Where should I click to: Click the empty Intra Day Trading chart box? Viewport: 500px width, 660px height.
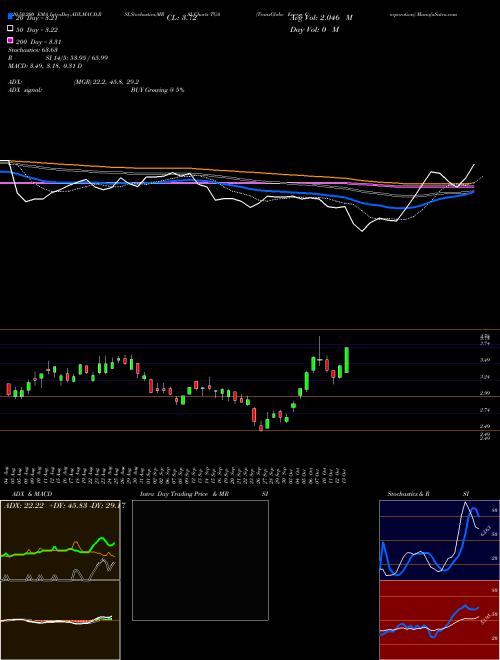200,560
